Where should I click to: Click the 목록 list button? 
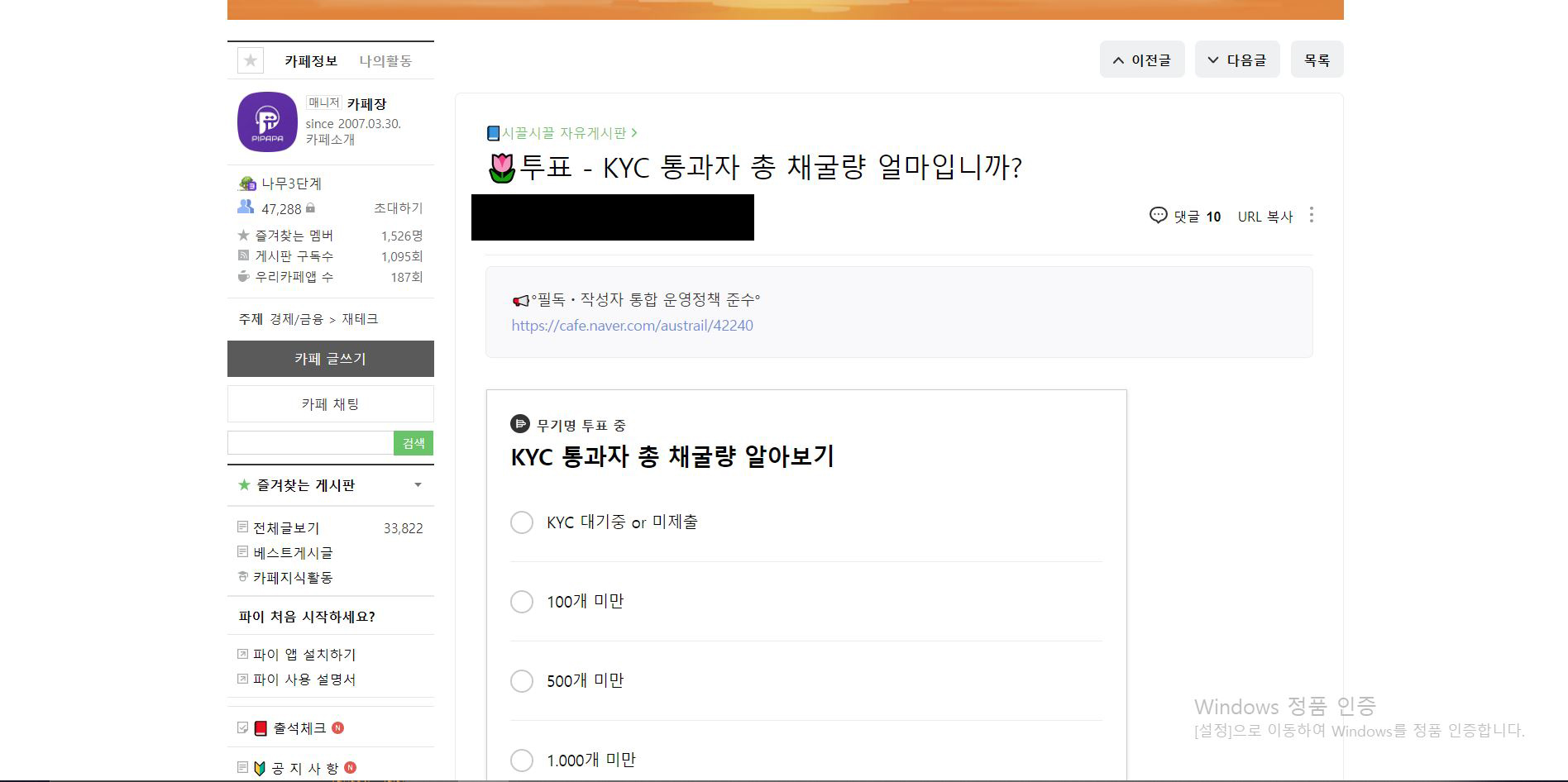(x=1317, y=60)
